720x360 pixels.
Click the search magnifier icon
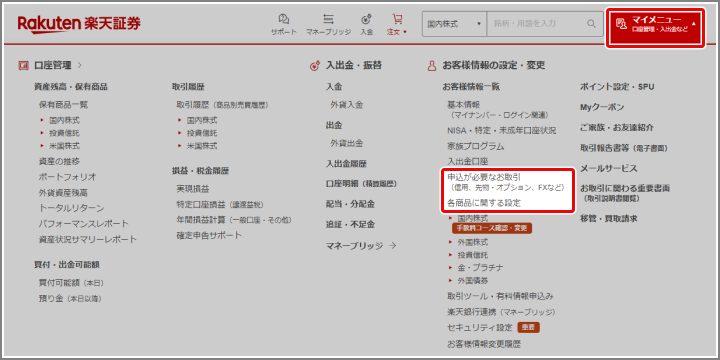(591, 23)
